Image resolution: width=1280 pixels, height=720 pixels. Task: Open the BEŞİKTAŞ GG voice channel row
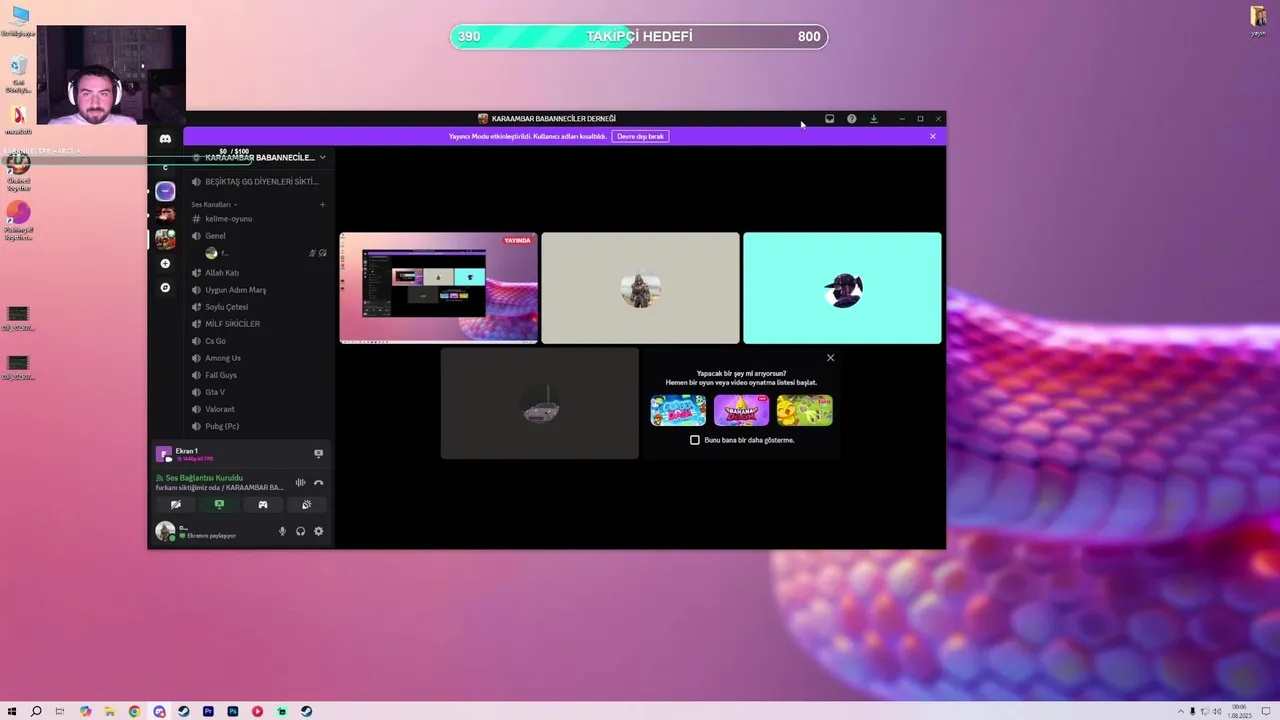(x=259, y=182)
